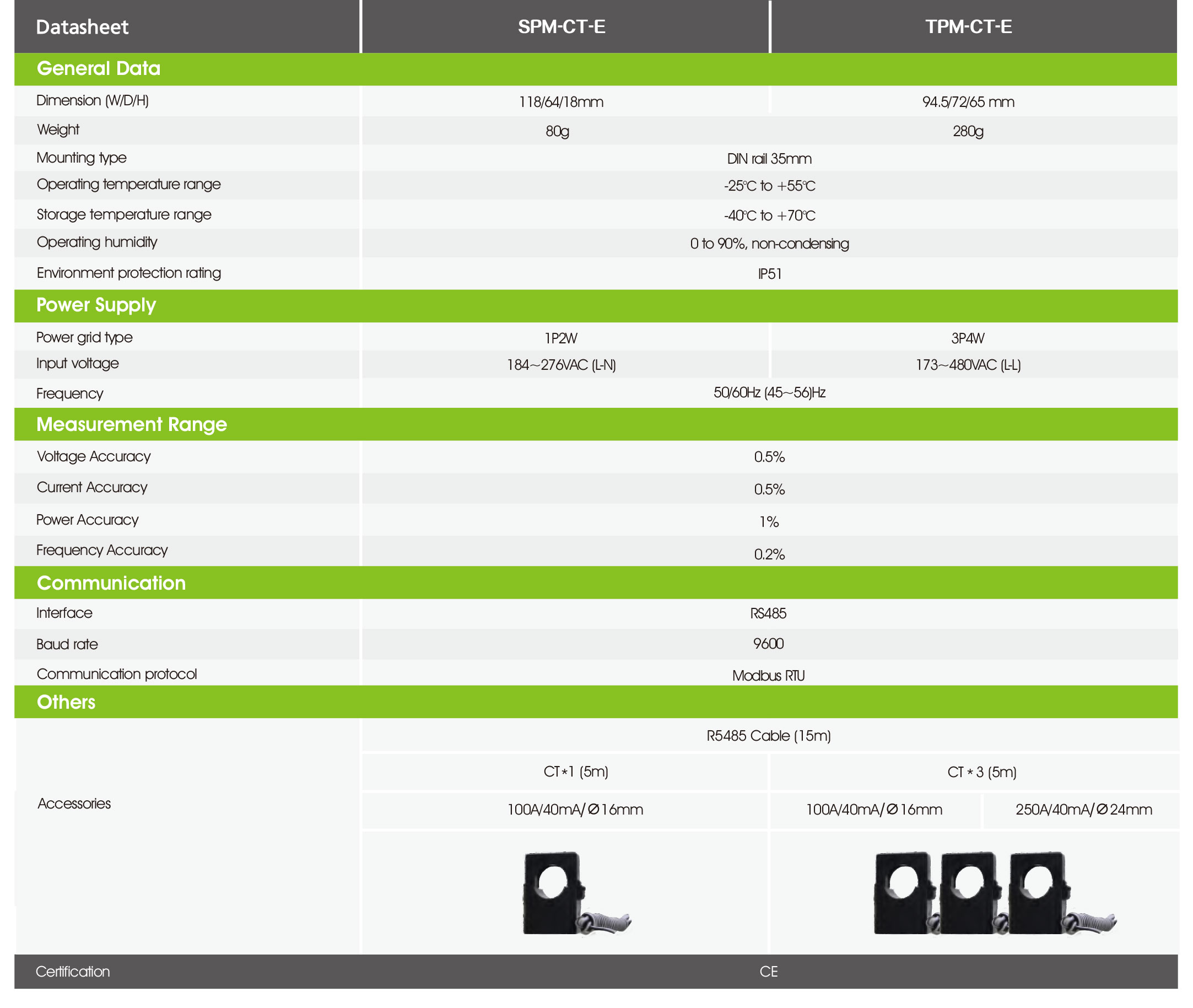Viewport: 1193px width, 1008px height.
Task: Click the Input voltage row label
Action: point(78,363)
